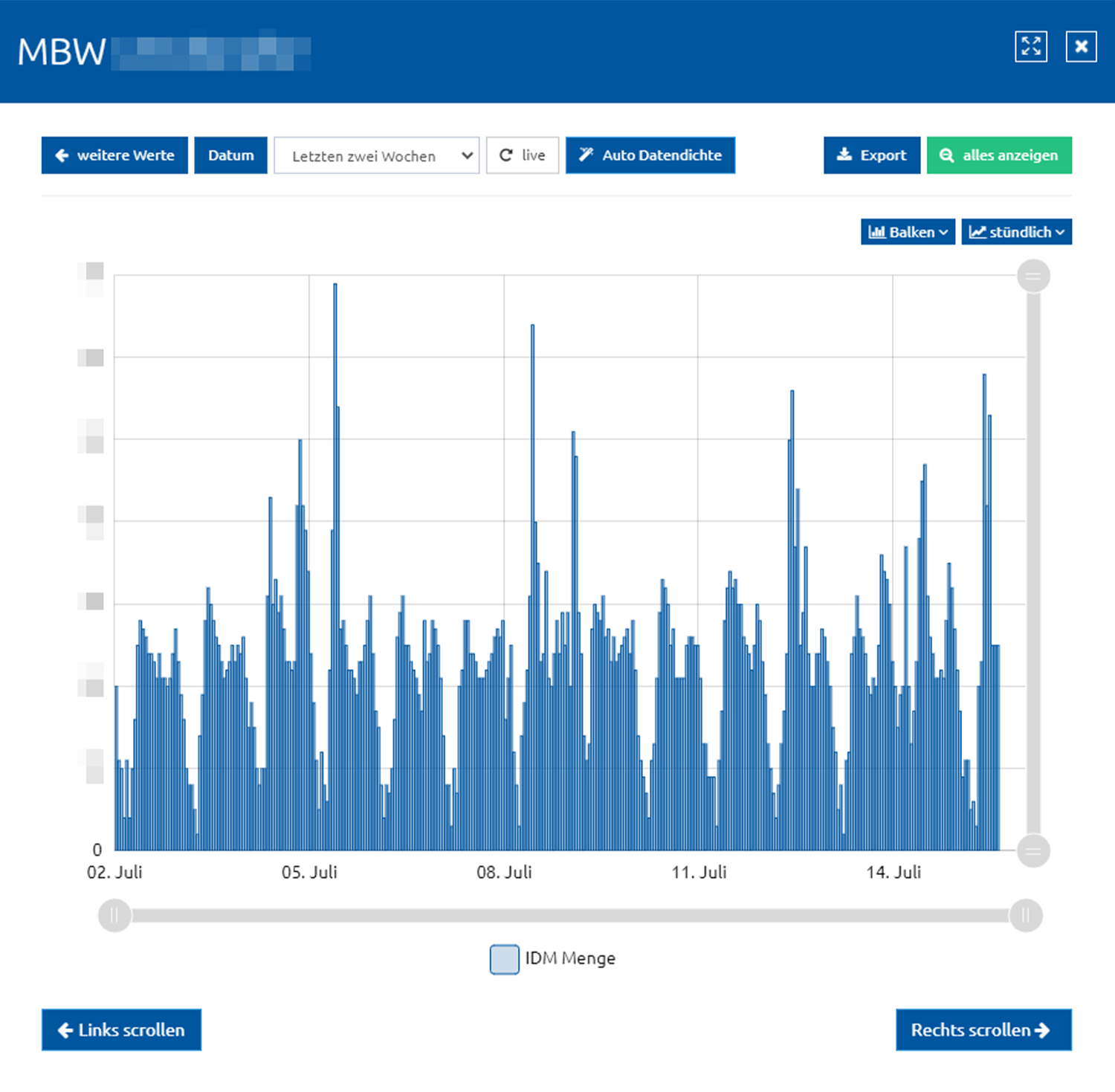
Task: Open the stündlich interval dropdown
Action: 1016,232
